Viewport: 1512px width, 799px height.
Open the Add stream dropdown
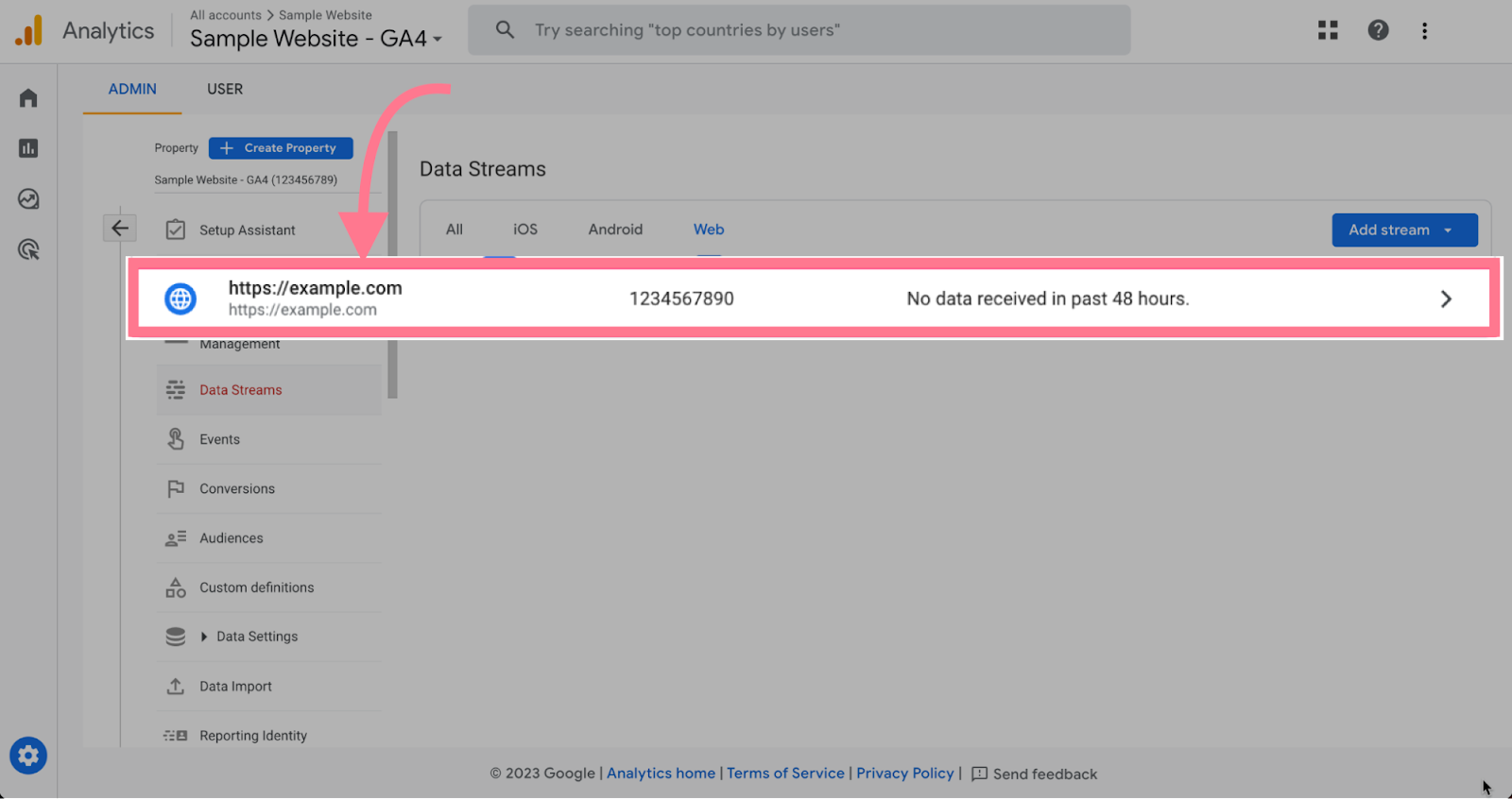1403,229
